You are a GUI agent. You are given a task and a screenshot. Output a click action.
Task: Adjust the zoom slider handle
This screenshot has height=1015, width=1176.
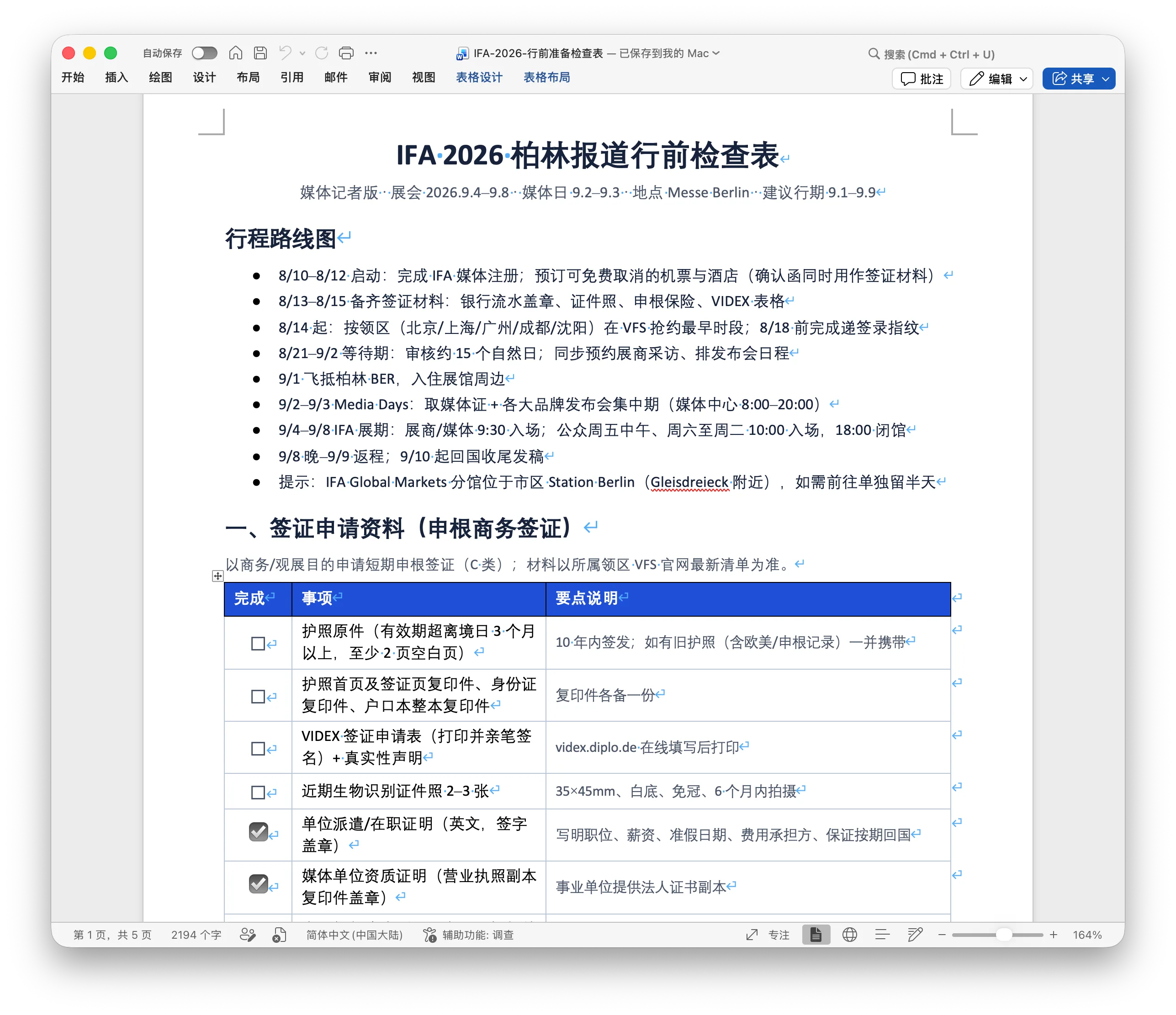pos(1004,935)
